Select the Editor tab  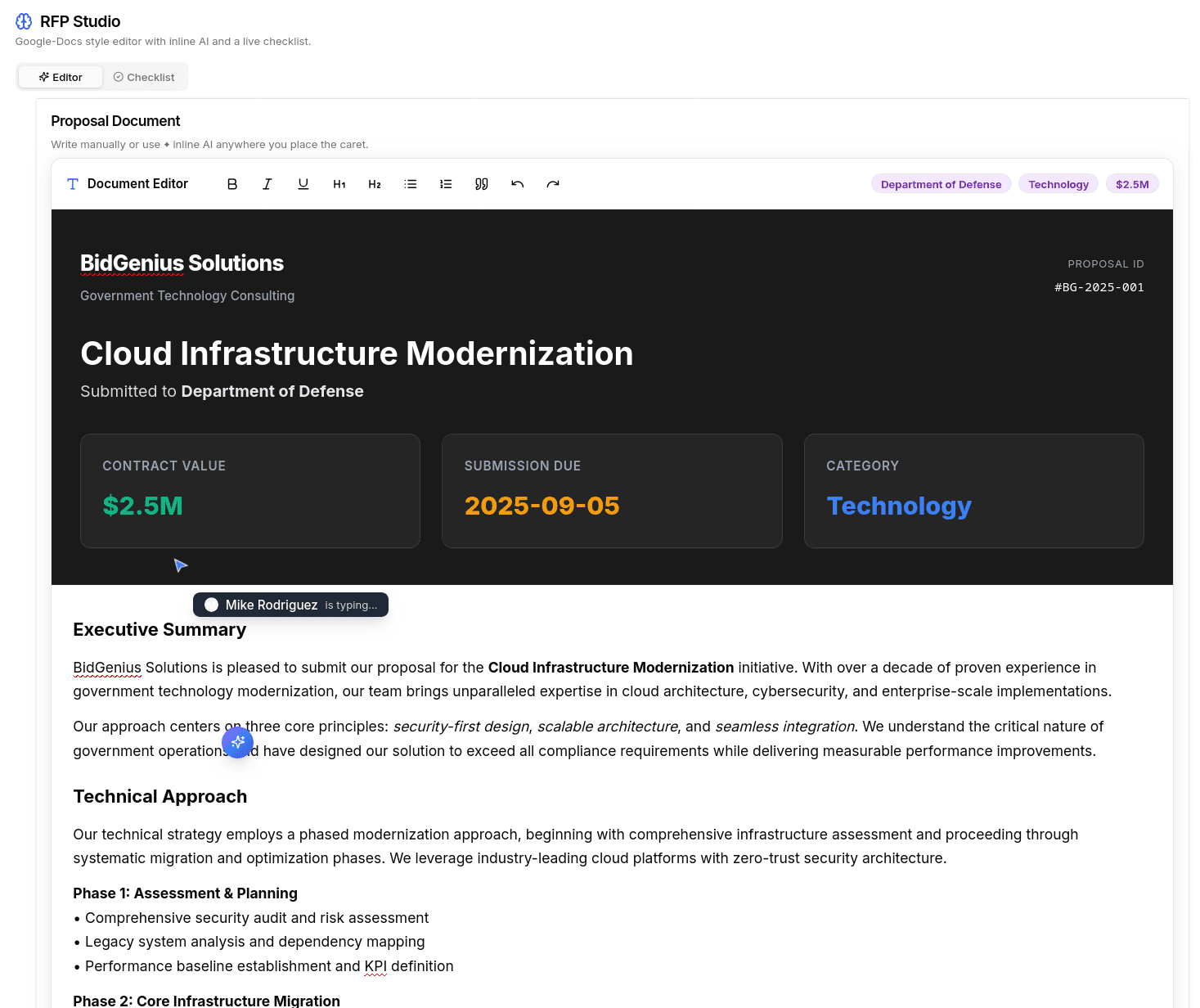click(61, 77)
